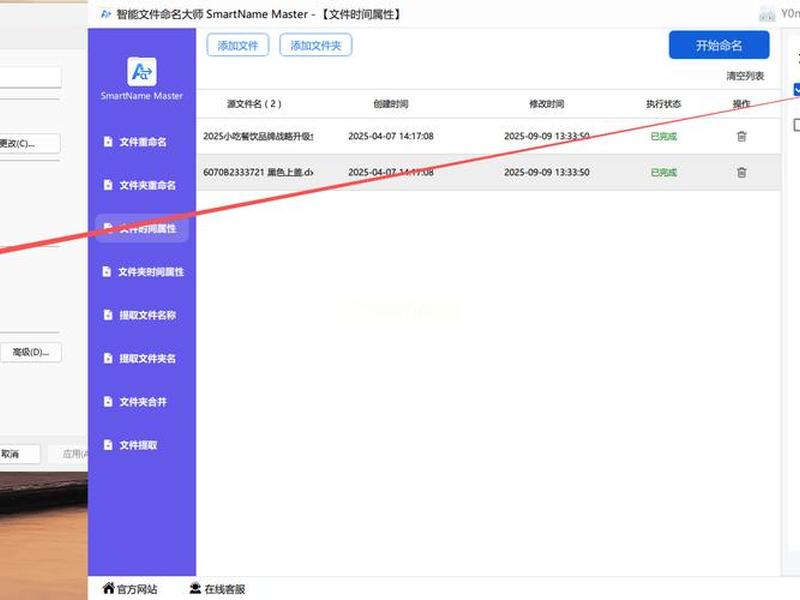Click the 提取文件名称 document icon

click(108, 315)
